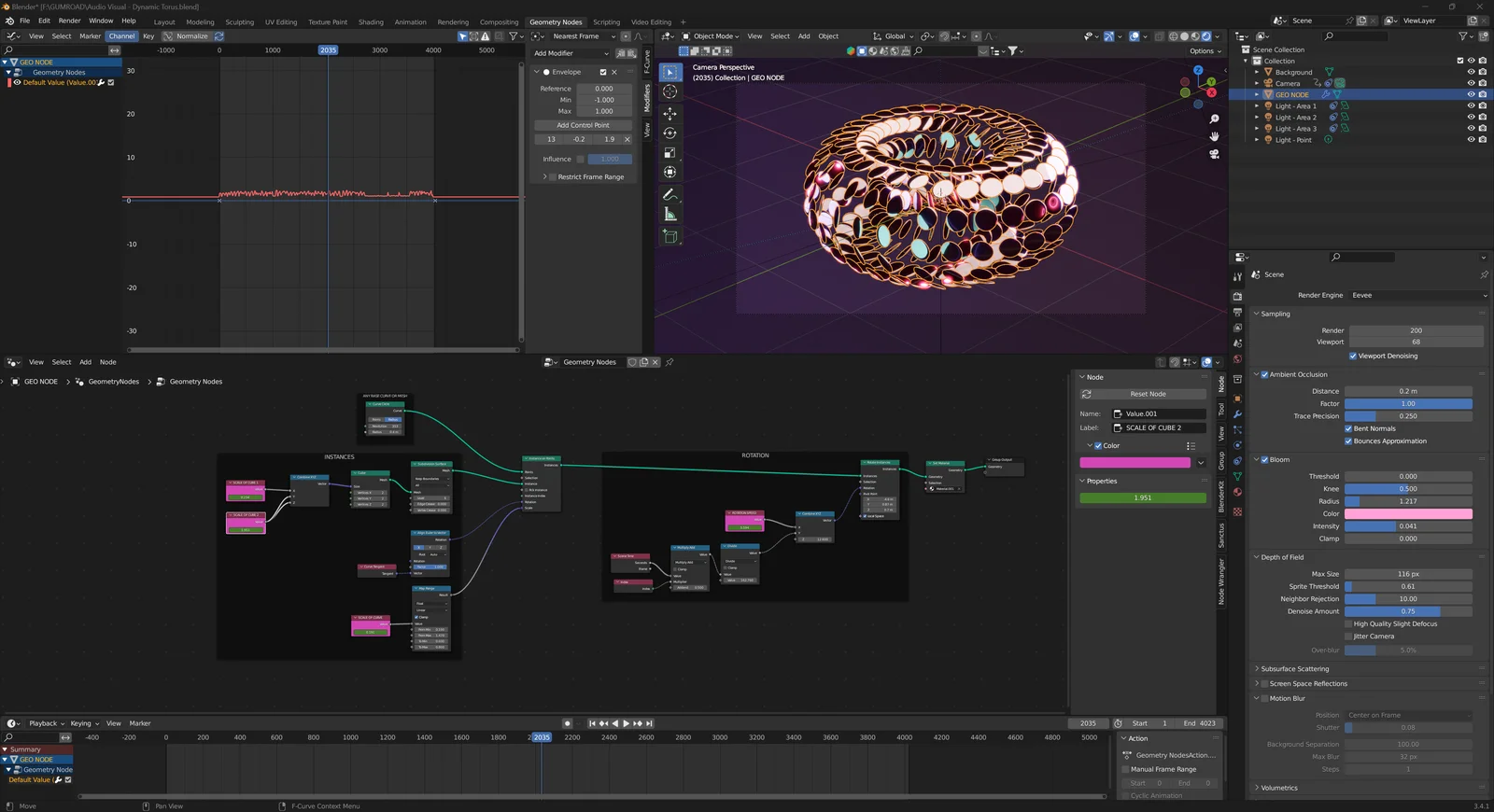Switch to the Shading workspace tab
This screenshot has width=1494, height=812.
click(371, 21)
